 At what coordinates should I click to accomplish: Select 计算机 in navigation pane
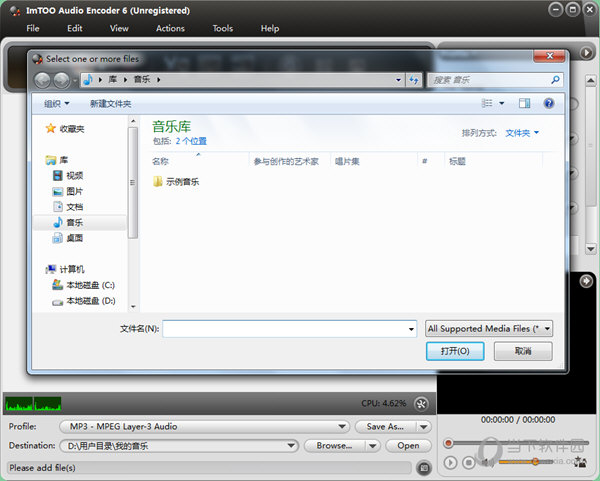(65, 269)
